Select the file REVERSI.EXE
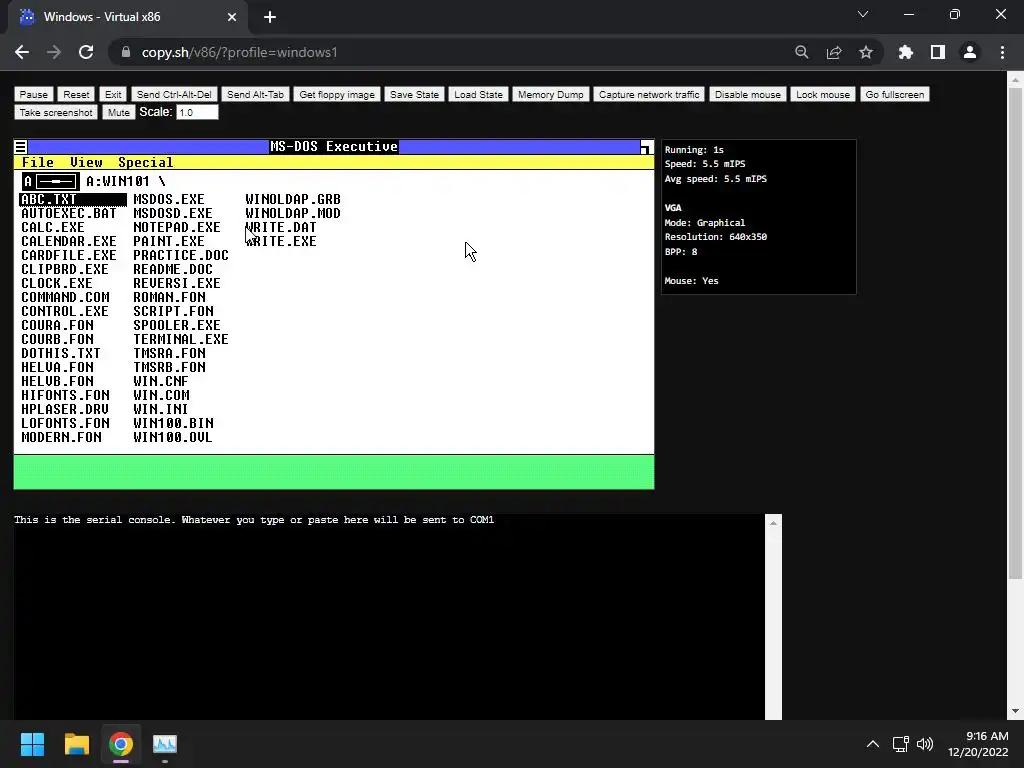This screenshot has height=768, width=1024. click(177, 283)
